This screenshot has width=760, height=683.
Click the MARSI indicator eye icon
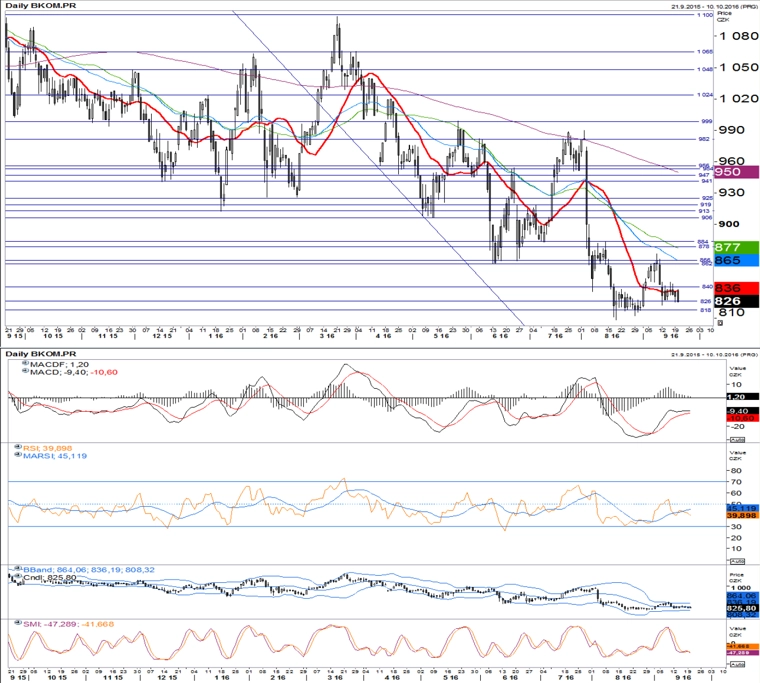[18, 455]
